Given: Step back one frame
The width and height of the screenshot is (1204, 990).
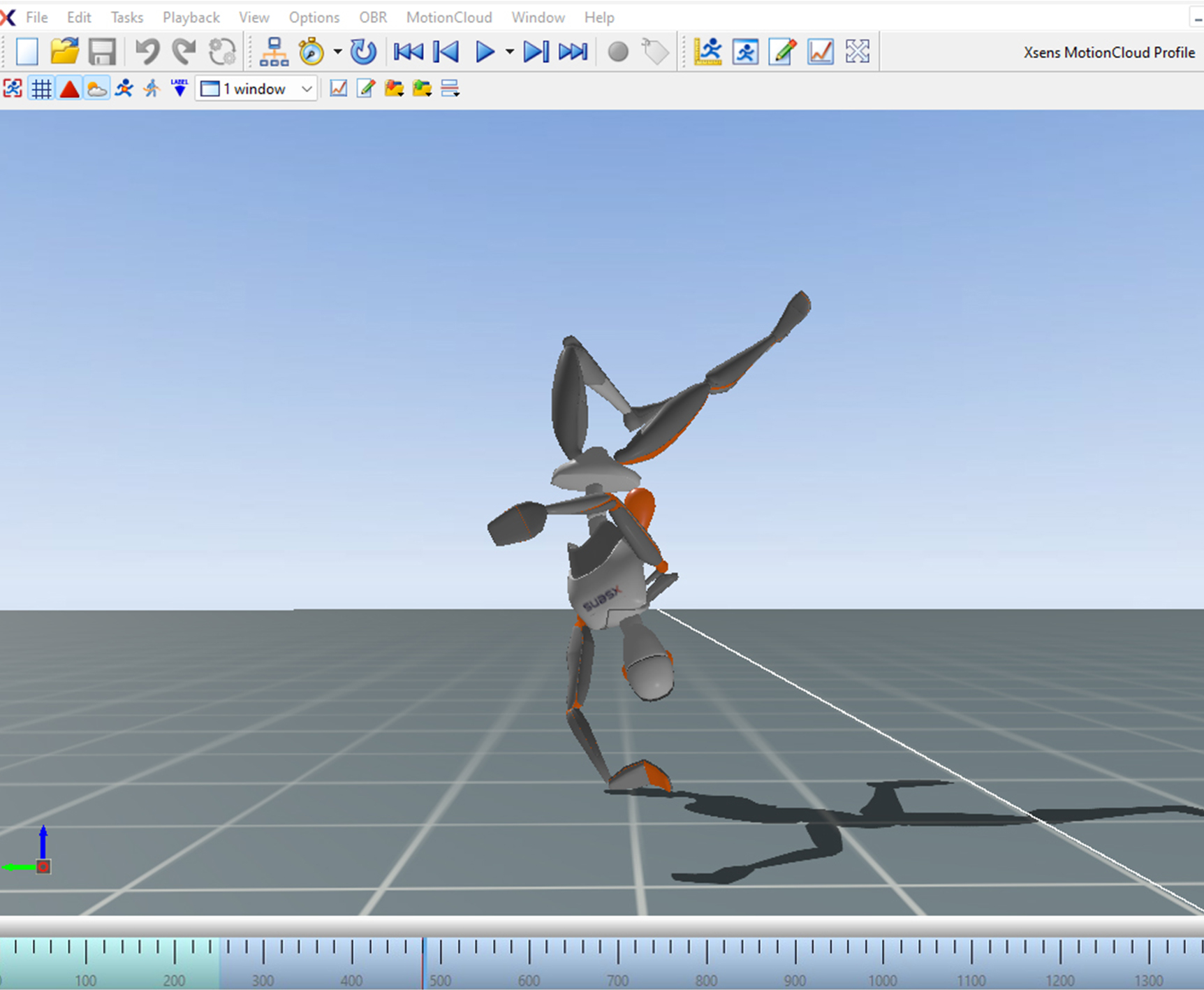Looking at the screenshot, I should (x=446, y=52).
